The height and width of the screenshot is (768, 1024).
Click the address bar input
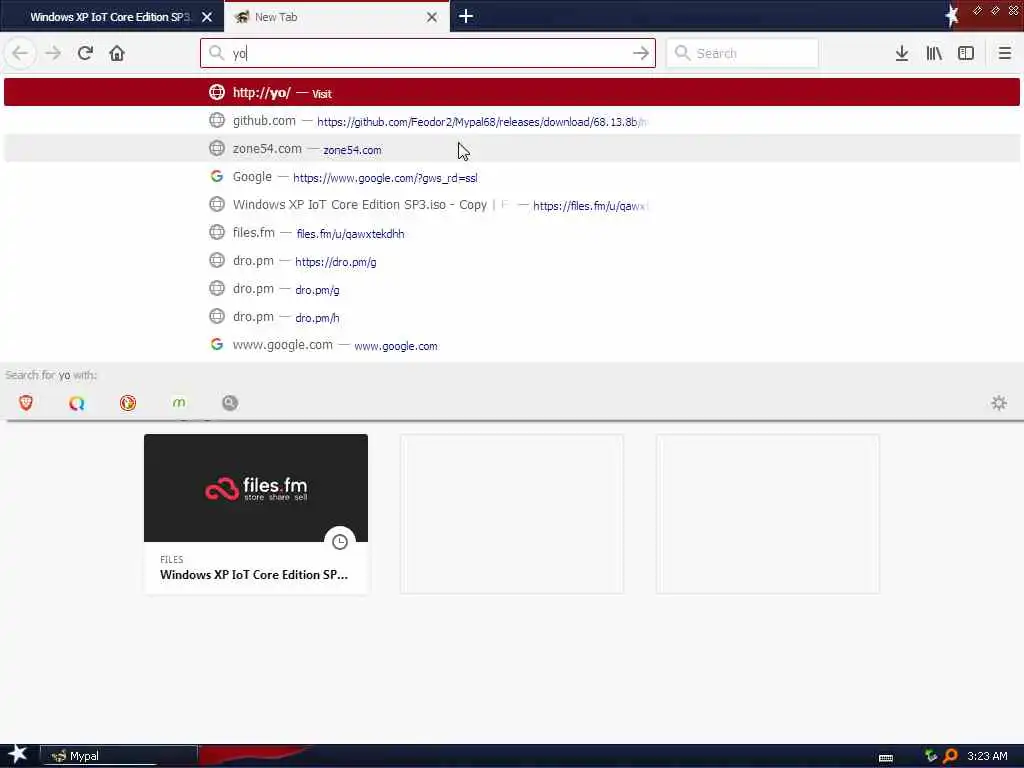pos(428,54)
